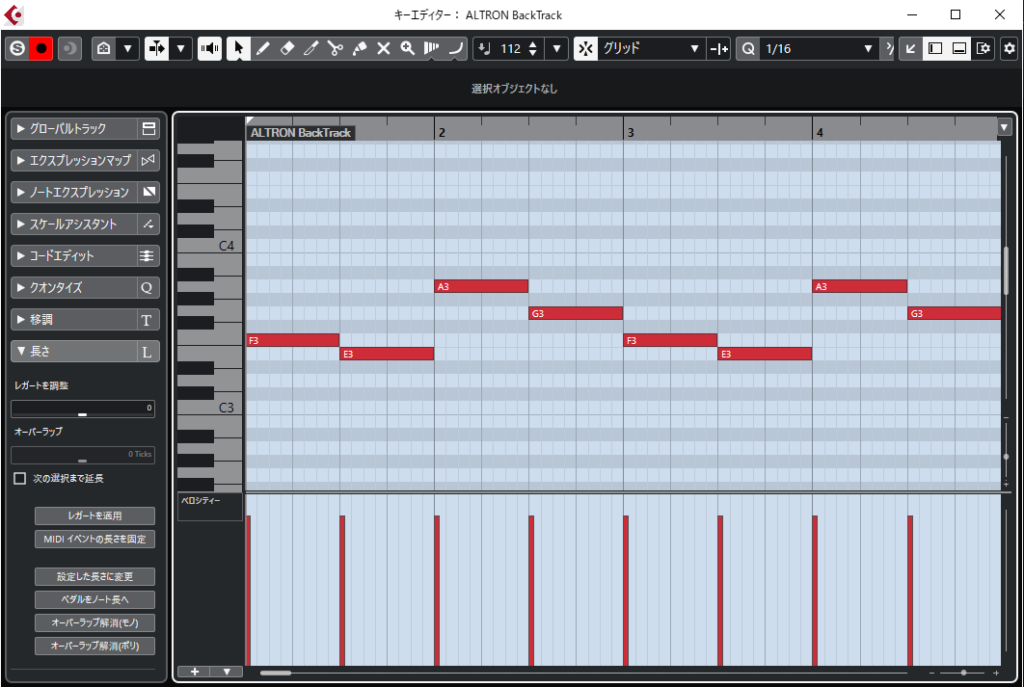Viewport: 1024px width, 687px height.
Task: Collapse the 長さ section
Action: (x=72, y=351)
